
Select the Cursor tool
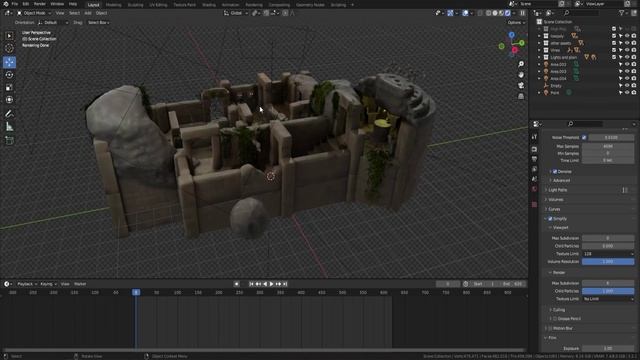9,49
